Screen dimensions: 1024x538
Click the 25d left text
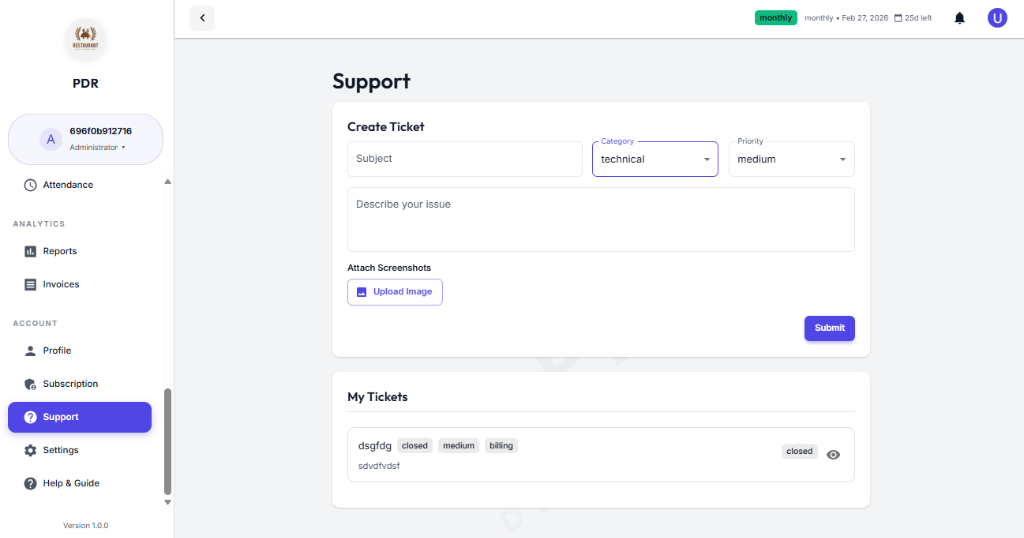point(918,18)
